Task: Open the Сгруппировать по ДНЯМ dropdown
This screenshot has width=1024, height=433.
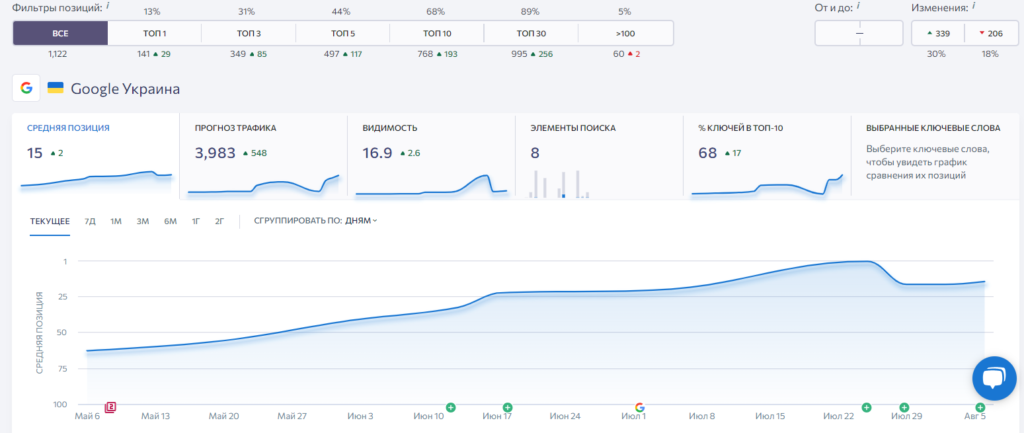Action: (x=315, y=221)
